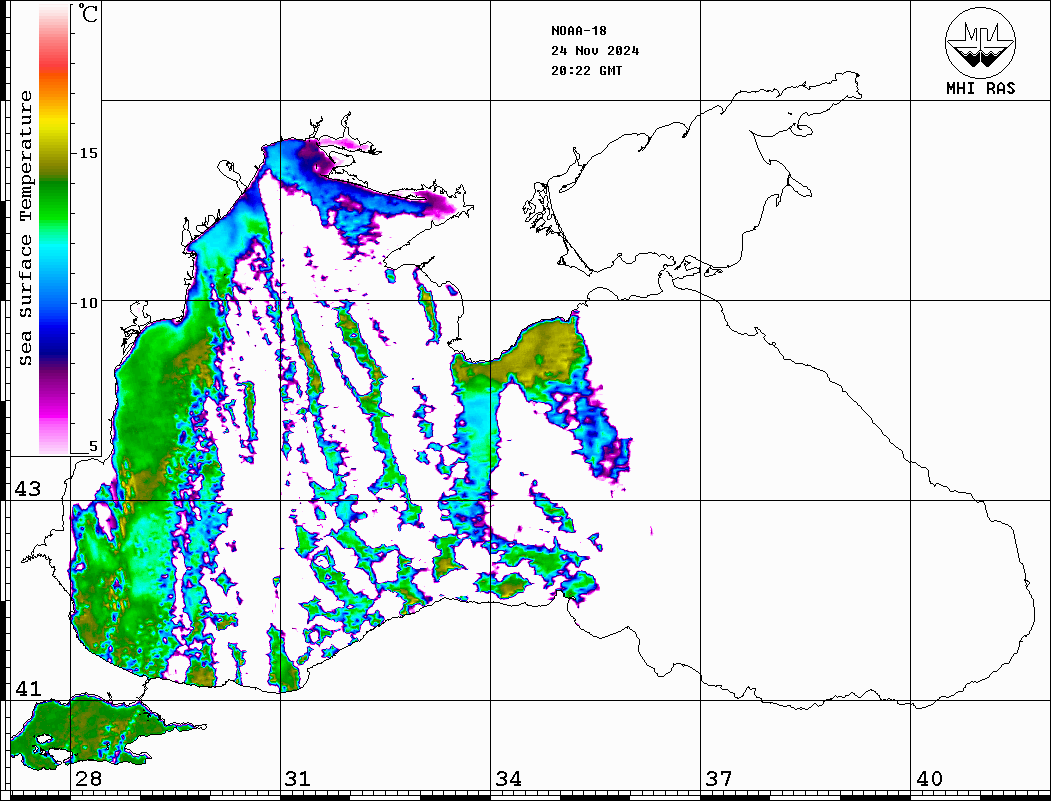Click longitude label 37

[719, 779]
